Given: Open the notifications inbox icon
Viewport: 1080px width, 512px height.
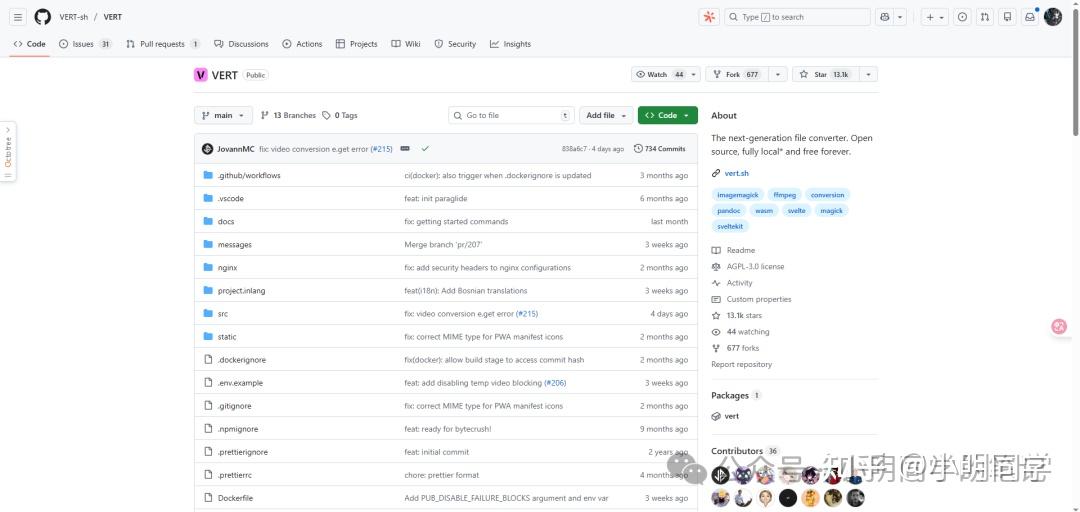Looking at the screenshot, I should tap(1029, 17).
